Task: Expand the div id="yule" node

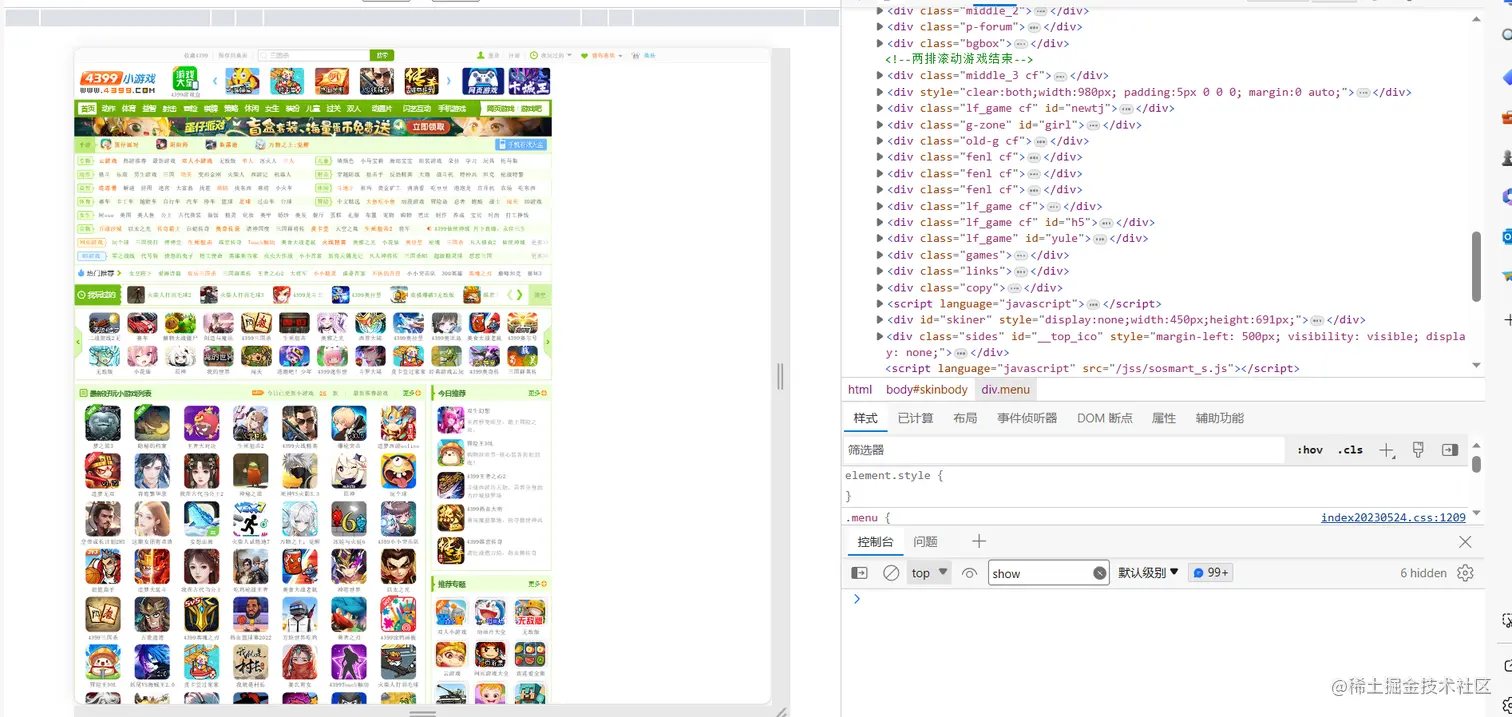Action: coord(880,238)
